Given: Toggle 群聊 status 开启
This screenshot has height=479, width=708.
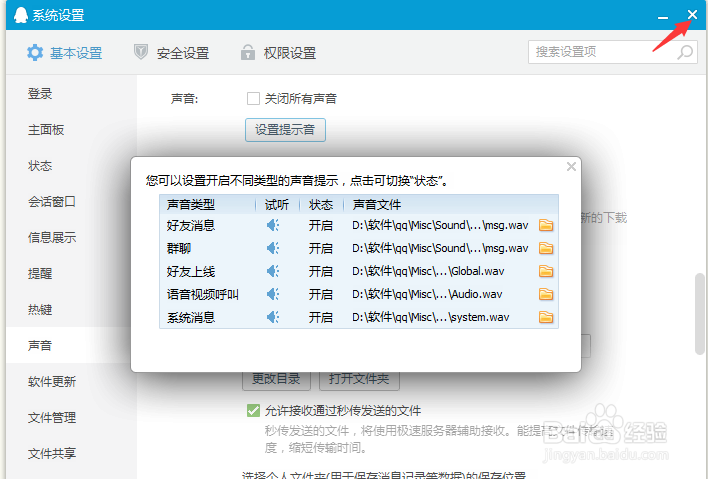Looking at the screenshot, I should (x=321, y=248).
